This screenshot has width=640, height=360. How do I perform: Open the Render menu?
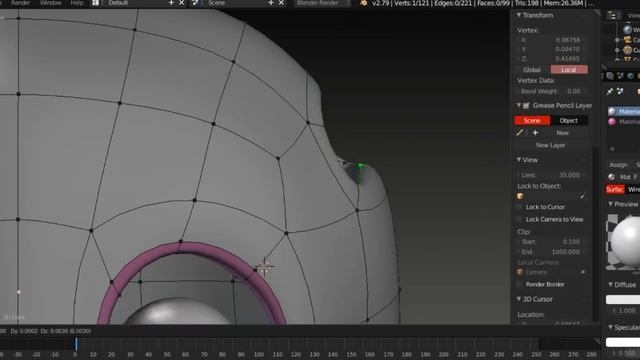point(20,3)
